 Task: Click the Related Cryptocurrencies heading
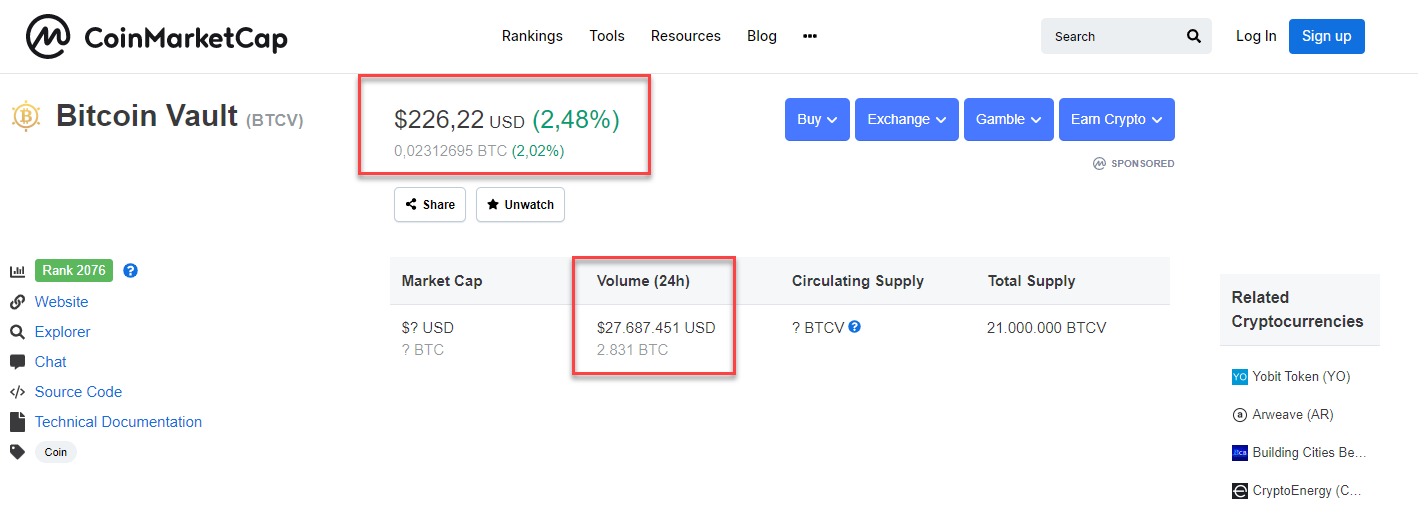point(1297,309)
